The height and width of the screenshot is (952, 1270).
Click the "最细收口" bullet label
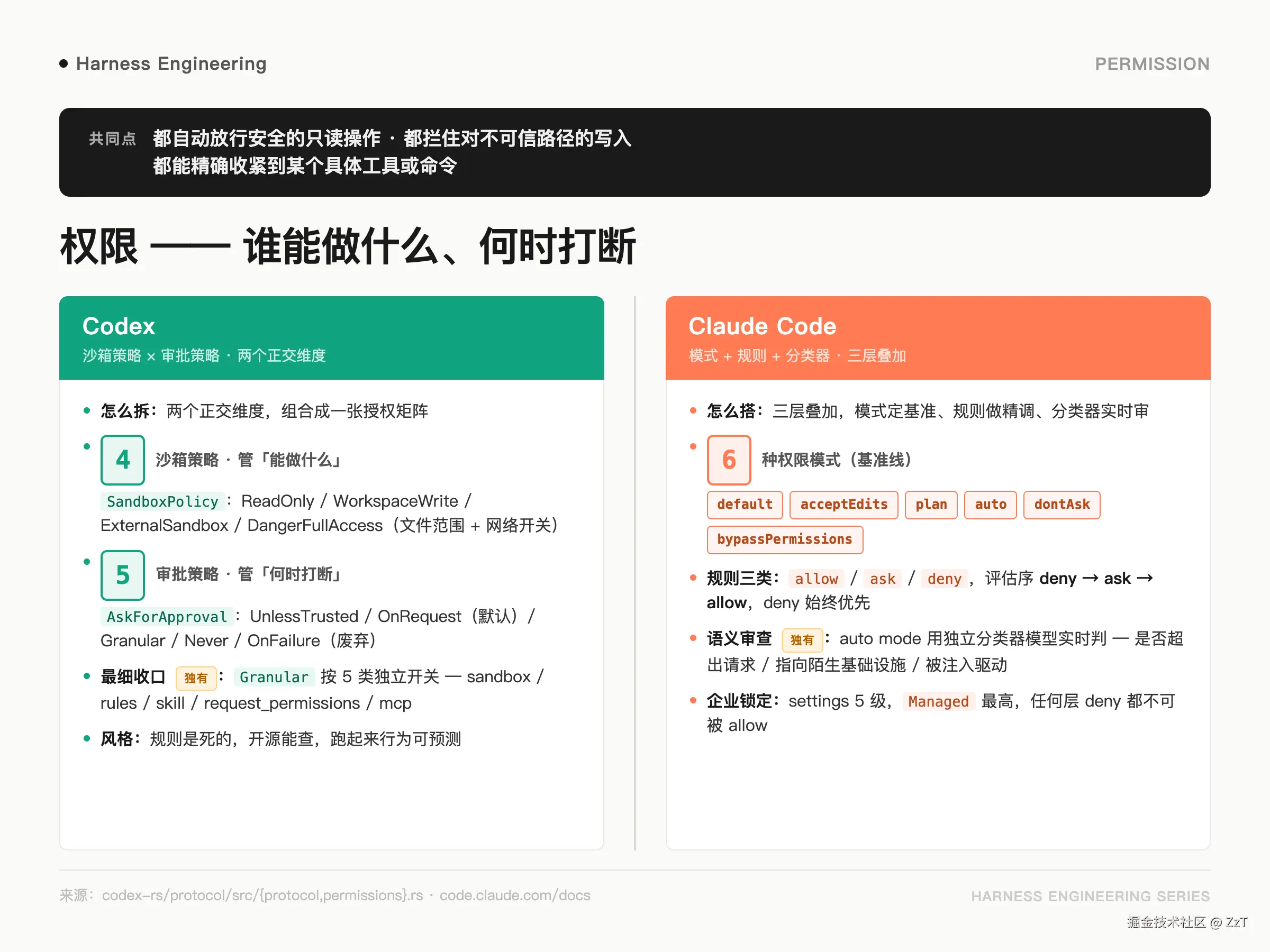pos(133,677)
